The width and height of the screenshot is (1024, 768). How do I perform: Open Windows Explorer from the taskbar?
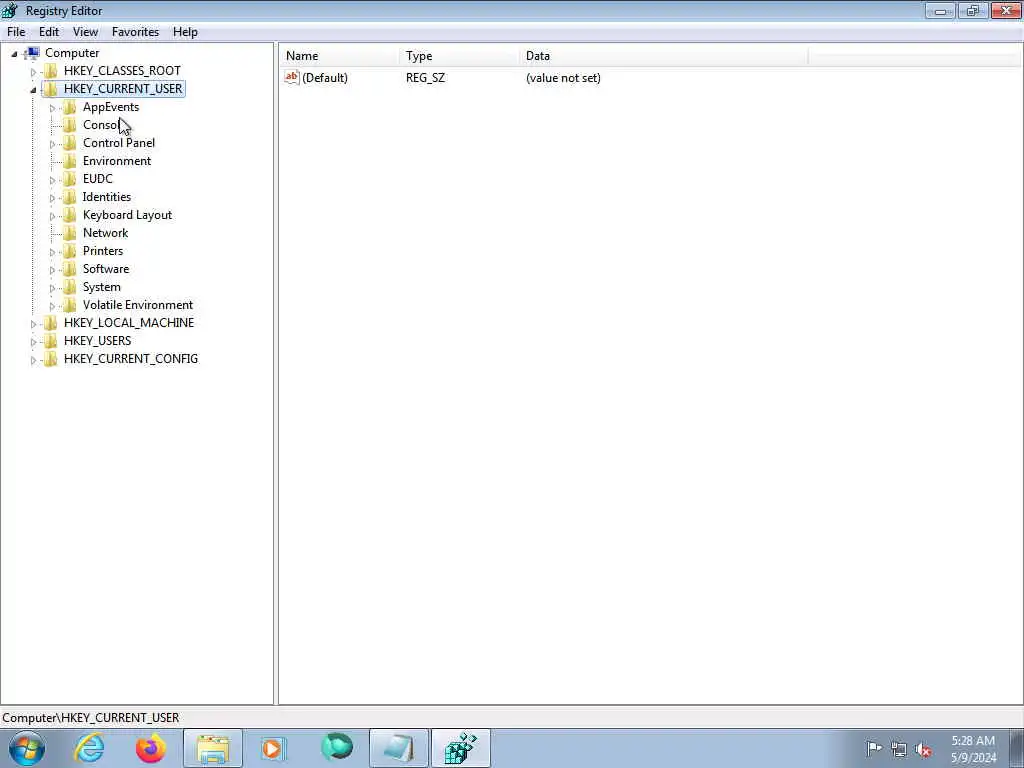tap(213, 748)
